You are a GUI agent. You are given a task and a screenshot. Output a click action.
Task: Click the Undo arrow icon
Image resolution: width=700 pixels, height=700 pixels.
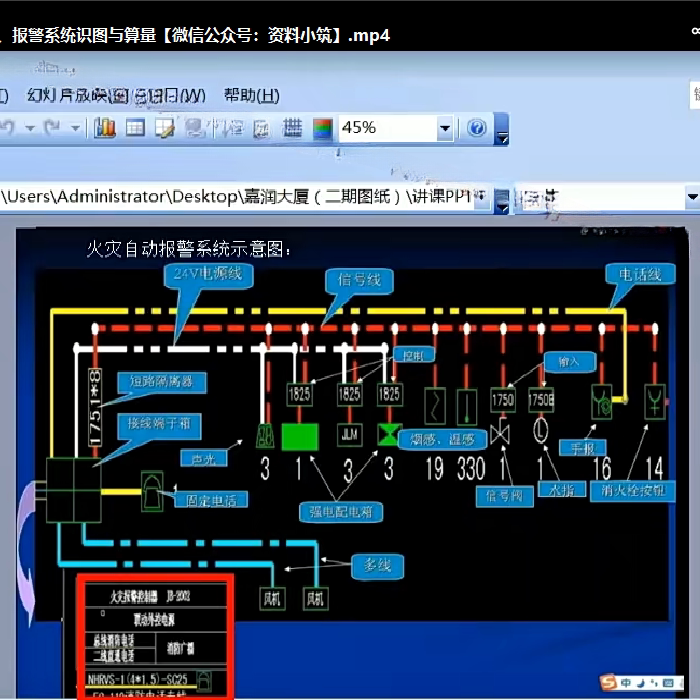[7, 128]
